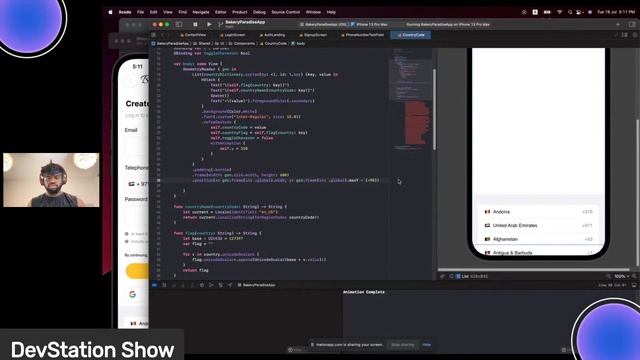Choose the iPhone 13 Pro Max destination
640x360 pixels.
369,24
